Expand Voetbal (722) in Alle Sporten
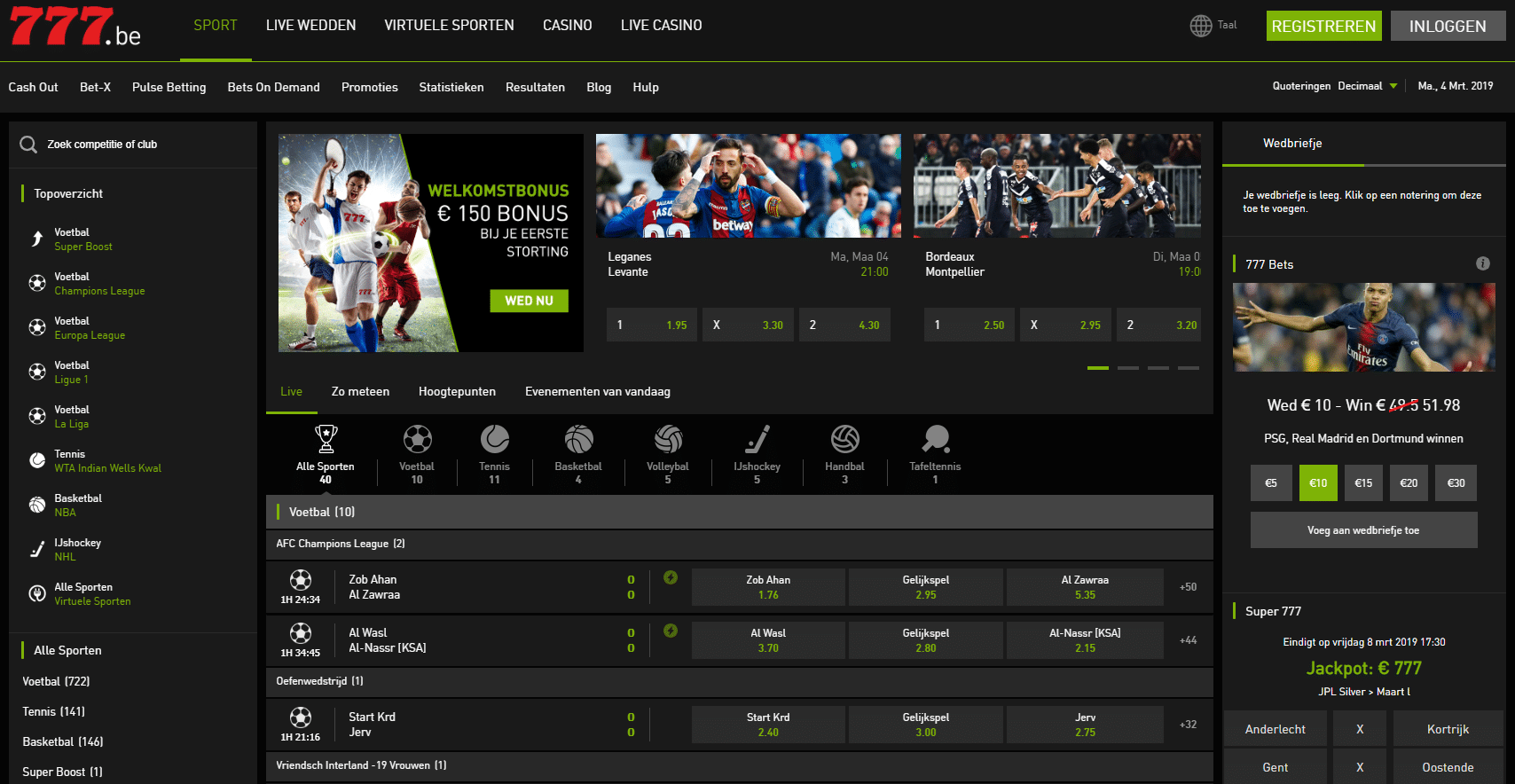 (x=56, y=681)
